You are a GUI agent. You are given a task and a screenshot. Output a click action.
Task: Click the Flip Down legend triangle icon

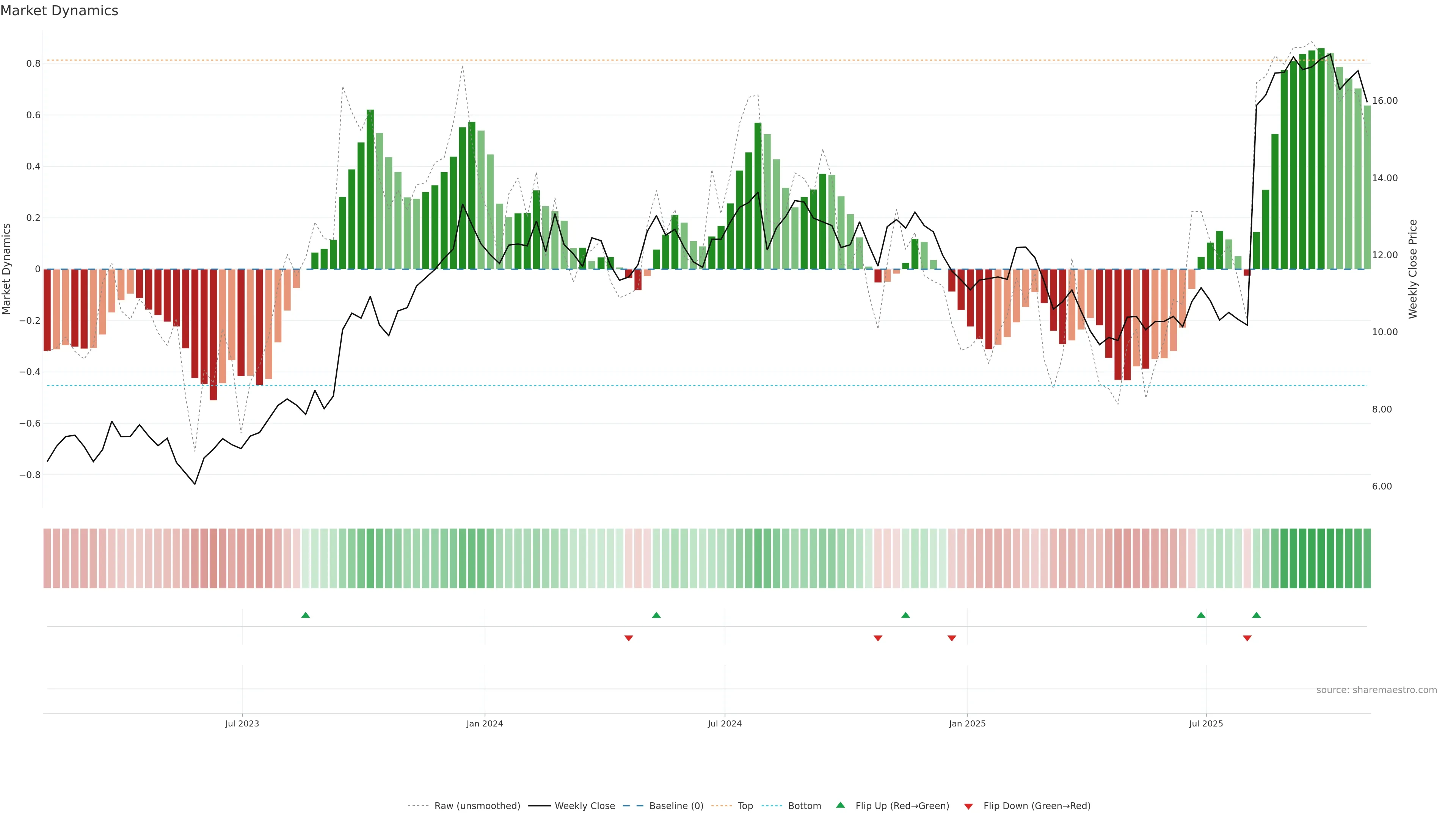[968, 806]
